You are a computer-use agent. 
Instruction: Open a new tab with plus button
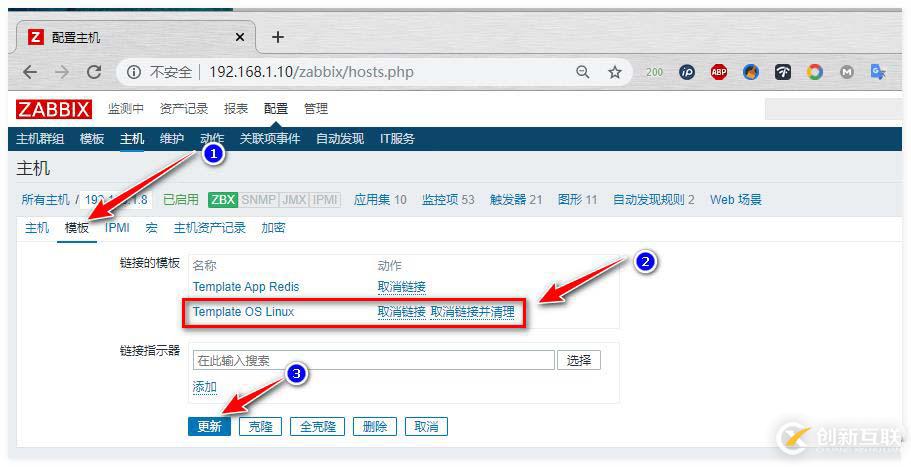click(x=278, y=37)
